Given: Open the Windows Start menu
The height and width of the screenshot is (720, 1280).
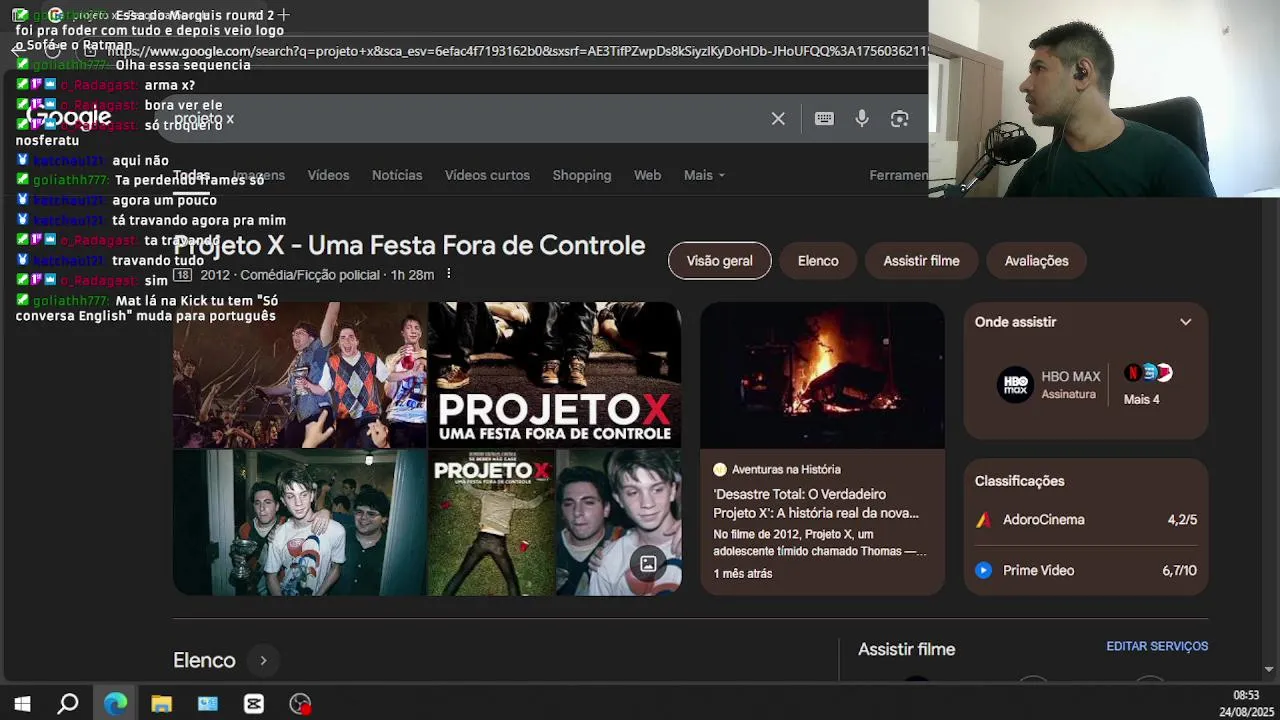Looking at the screenshot, I should point(22,704).
